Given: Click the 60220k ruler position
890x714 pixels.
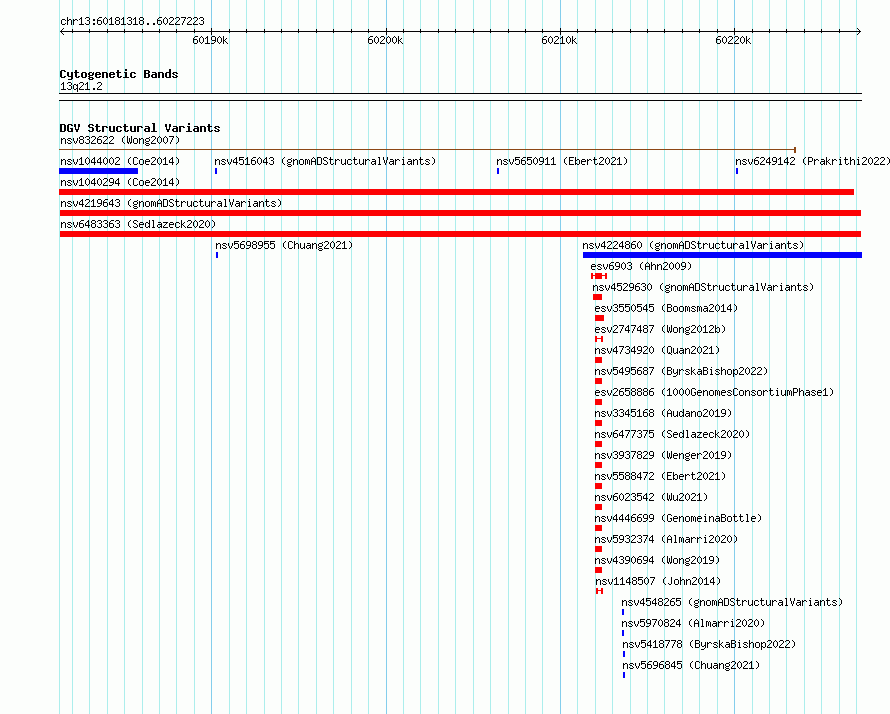Looking at the screenshot, I should coord(733,40).
